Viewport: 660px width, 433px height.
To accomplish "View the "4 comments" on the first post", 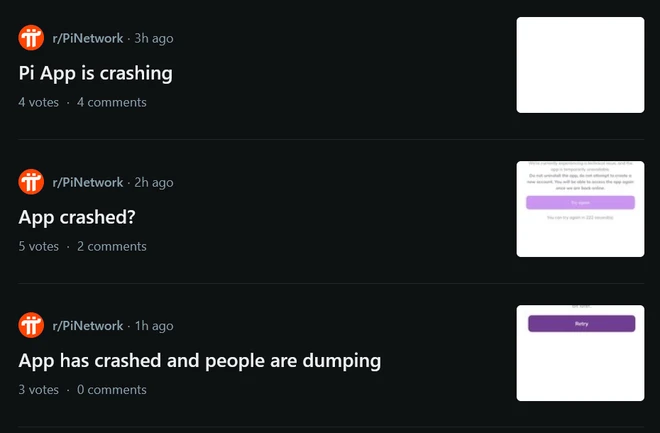I will point(112,102).
